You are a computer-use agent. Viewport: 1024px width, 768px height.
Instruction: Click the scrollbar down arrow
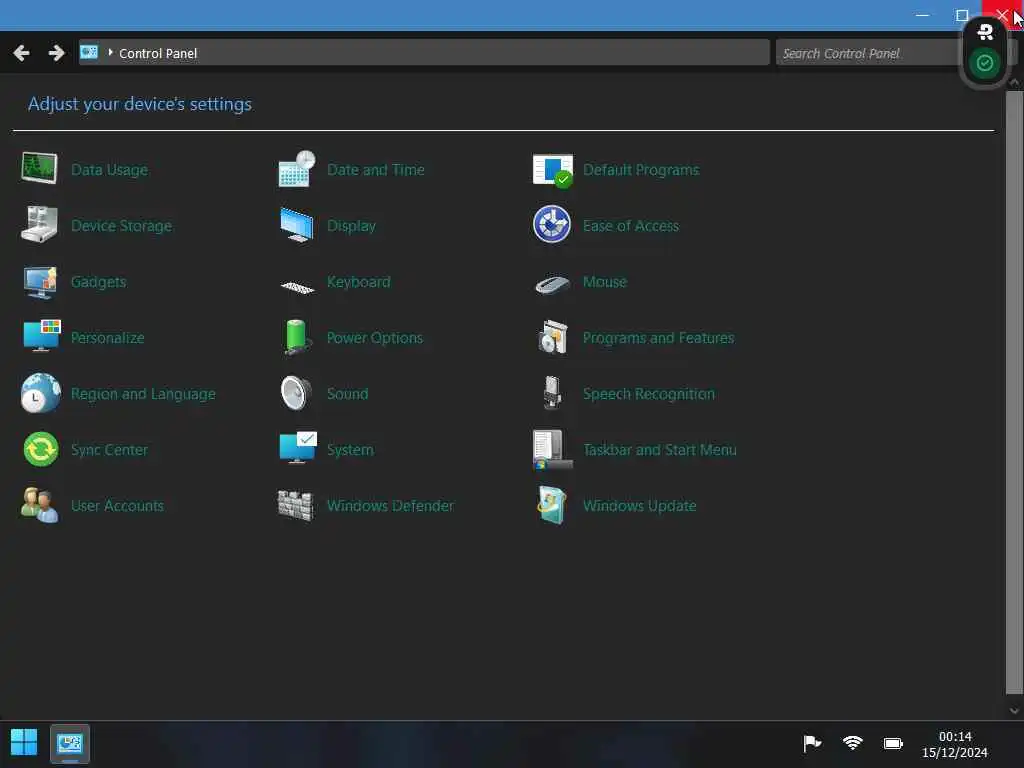pyautogui.click(x=1014, y=710)
